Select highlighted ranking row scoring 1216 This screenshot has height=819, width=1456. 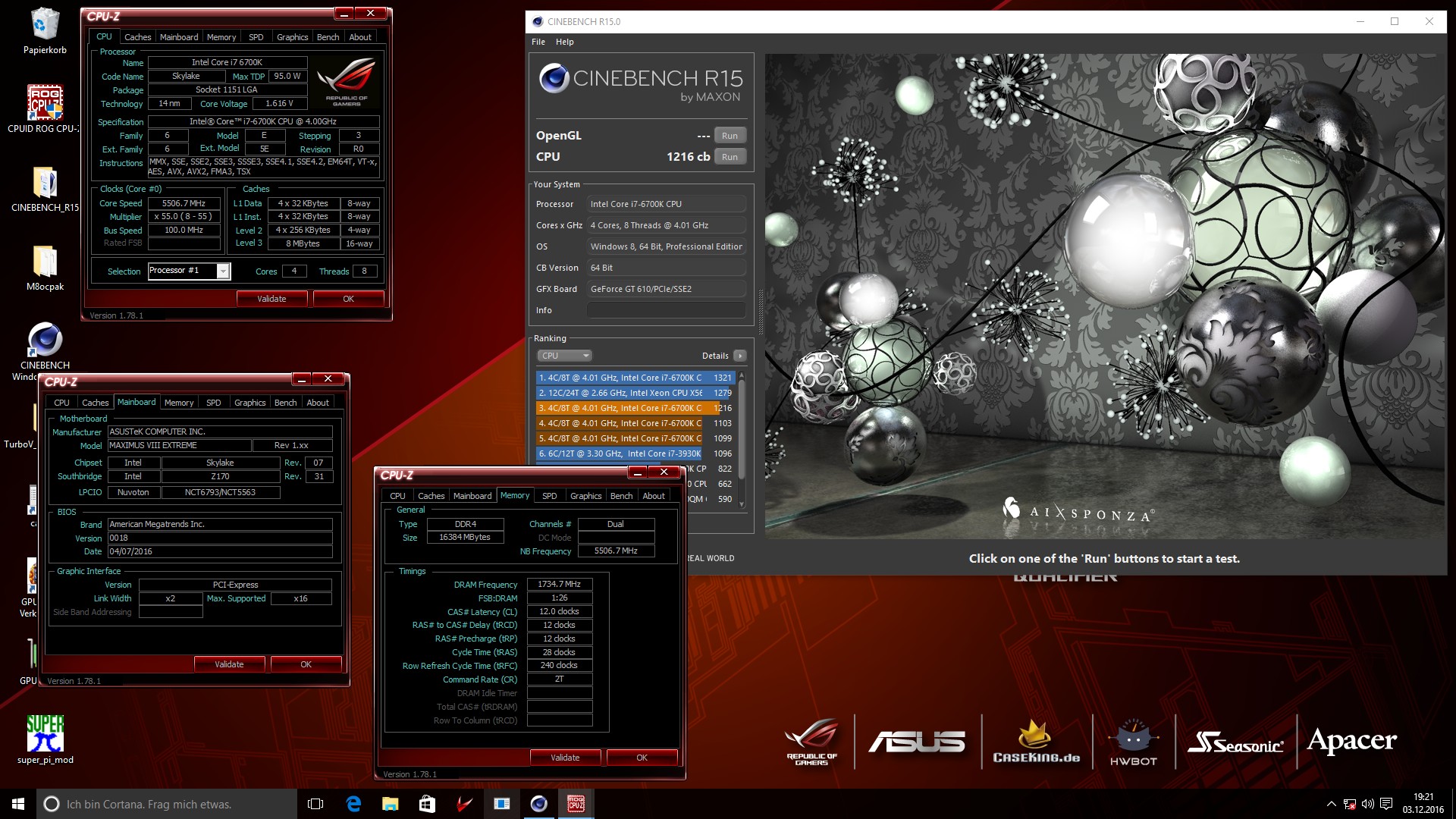coord(635,408)
